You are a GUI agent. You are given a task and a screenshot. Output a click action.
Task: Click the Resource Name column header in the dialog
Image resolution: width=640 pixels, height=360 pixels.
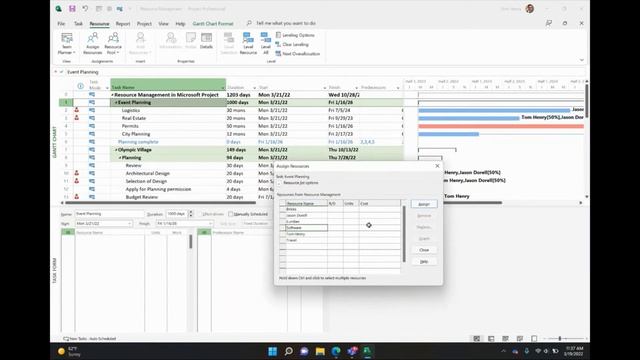pyautogui.click(x=306, y=203)
